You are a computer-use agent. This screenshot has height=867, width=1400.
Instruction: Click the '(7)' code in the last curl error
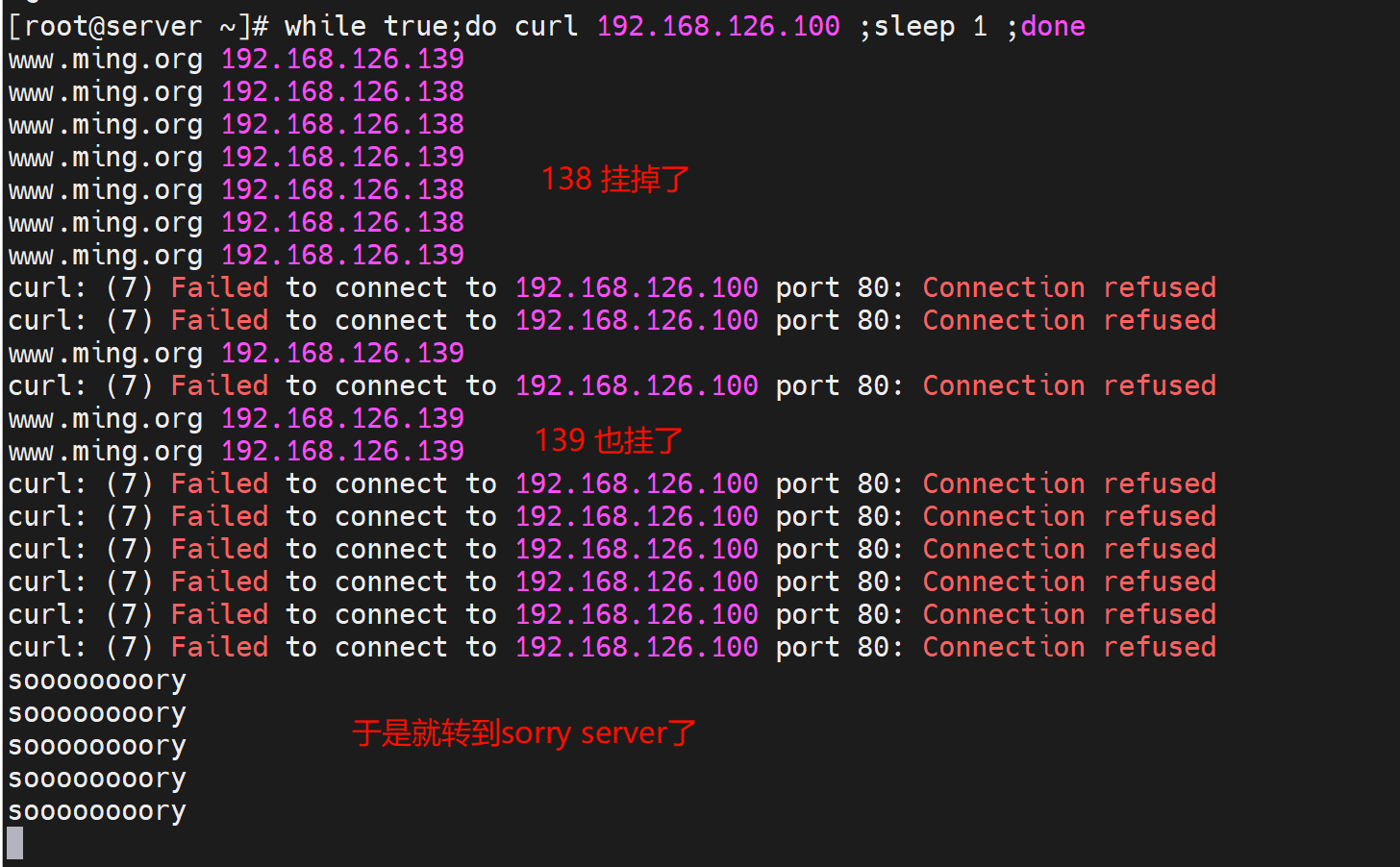pos(130,647)
